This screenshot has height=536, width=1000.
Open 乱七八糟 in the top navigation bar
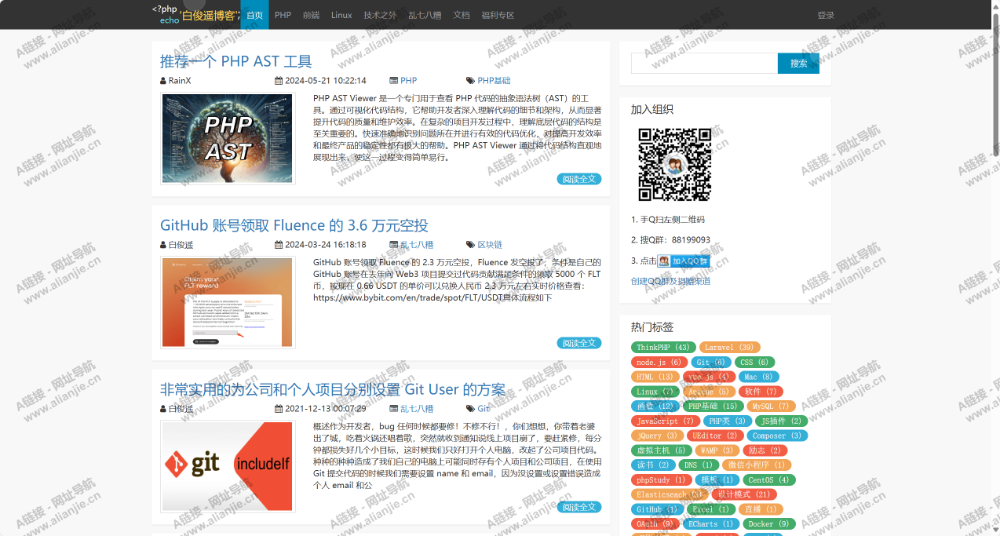[425, 15]
